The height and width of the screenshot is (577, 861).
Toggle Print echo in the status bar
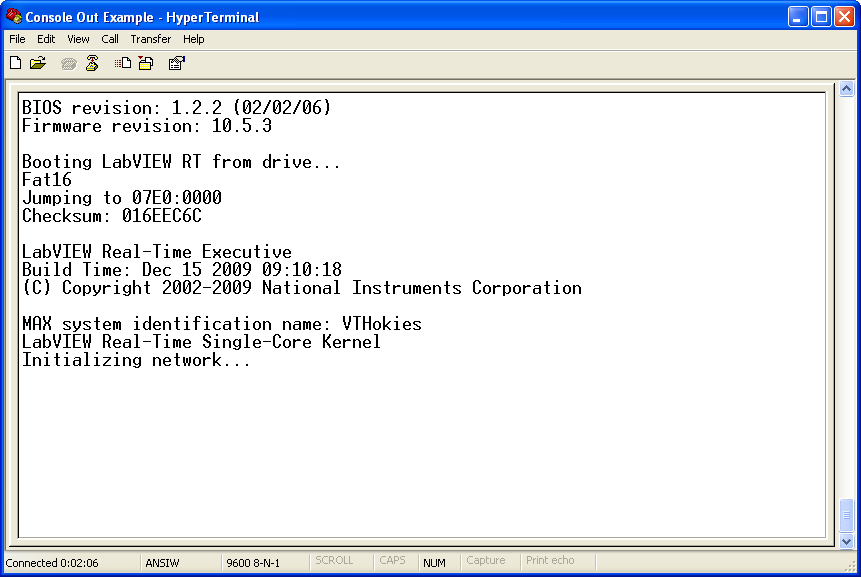550,561
